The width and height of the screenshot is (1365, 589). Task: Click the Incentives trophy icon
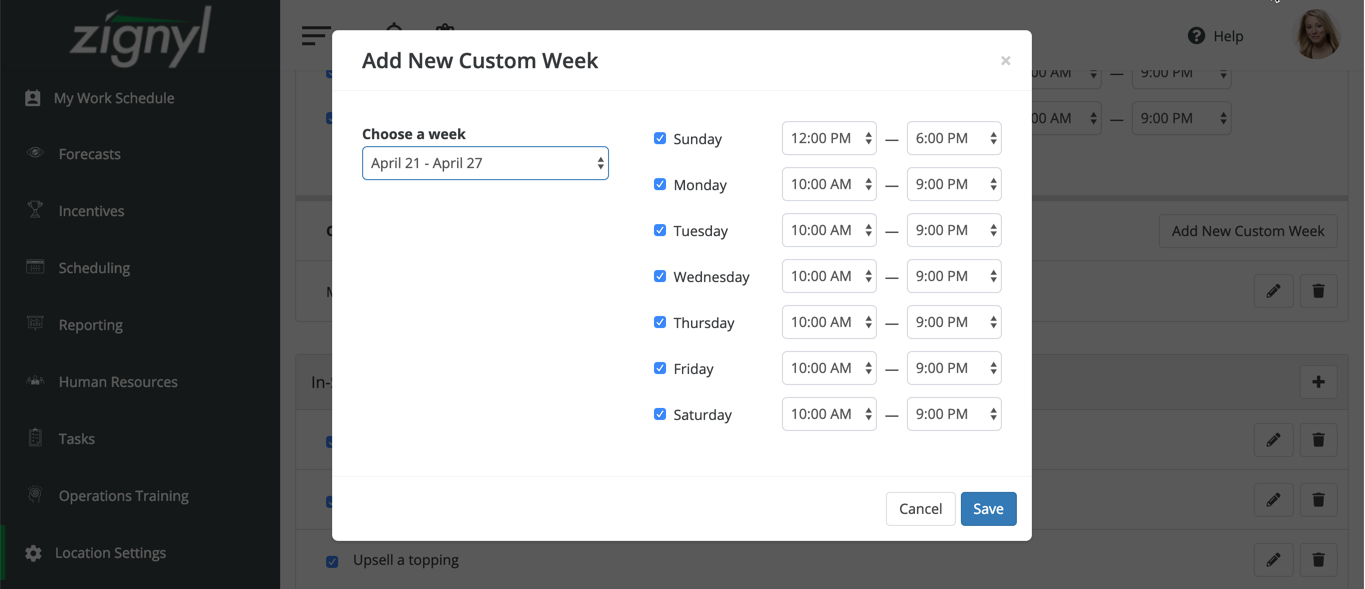35,211
